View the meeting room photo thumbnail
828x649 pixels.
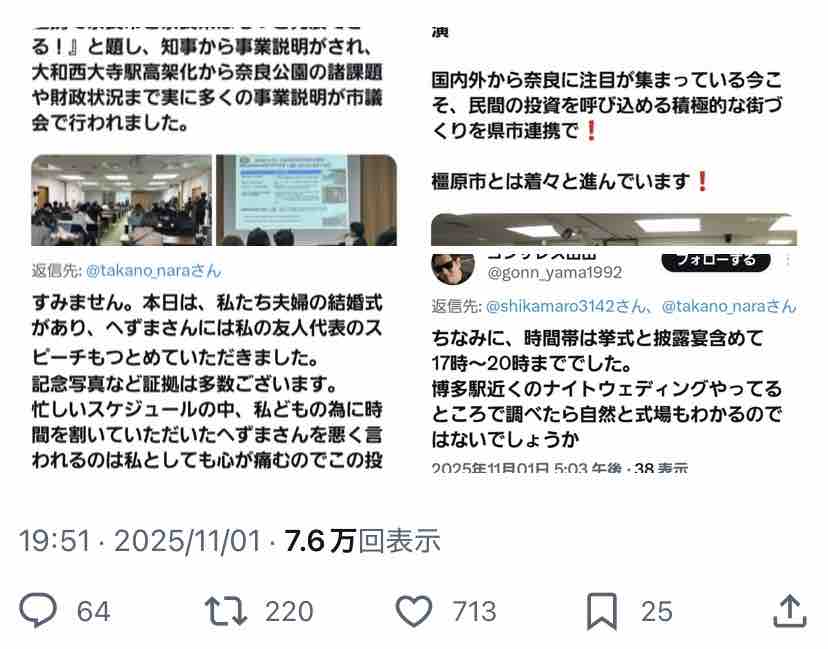coord(121,200)
